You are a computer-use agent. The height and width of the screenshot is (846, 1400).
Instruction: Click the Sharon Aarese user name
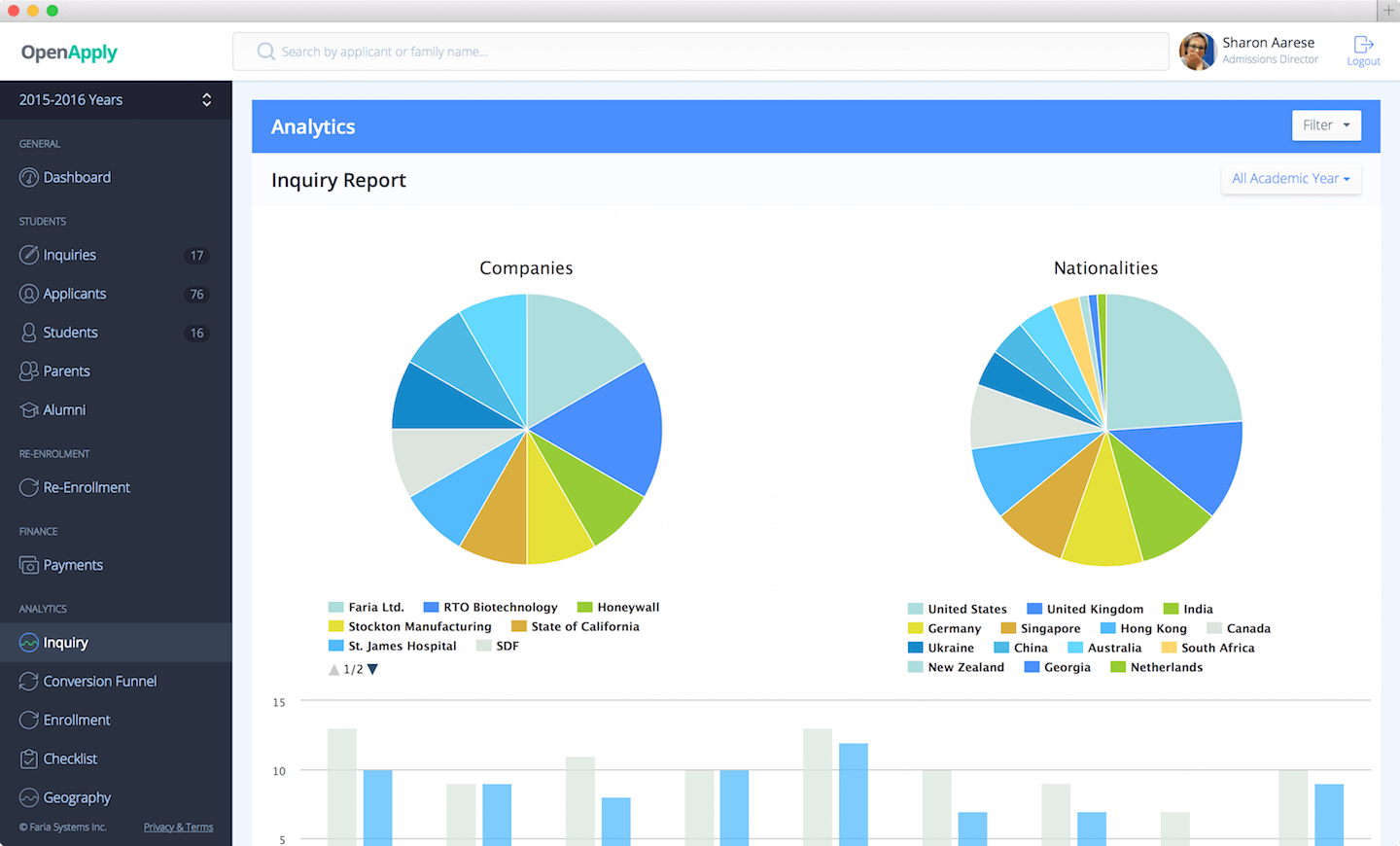point(1268,43)
